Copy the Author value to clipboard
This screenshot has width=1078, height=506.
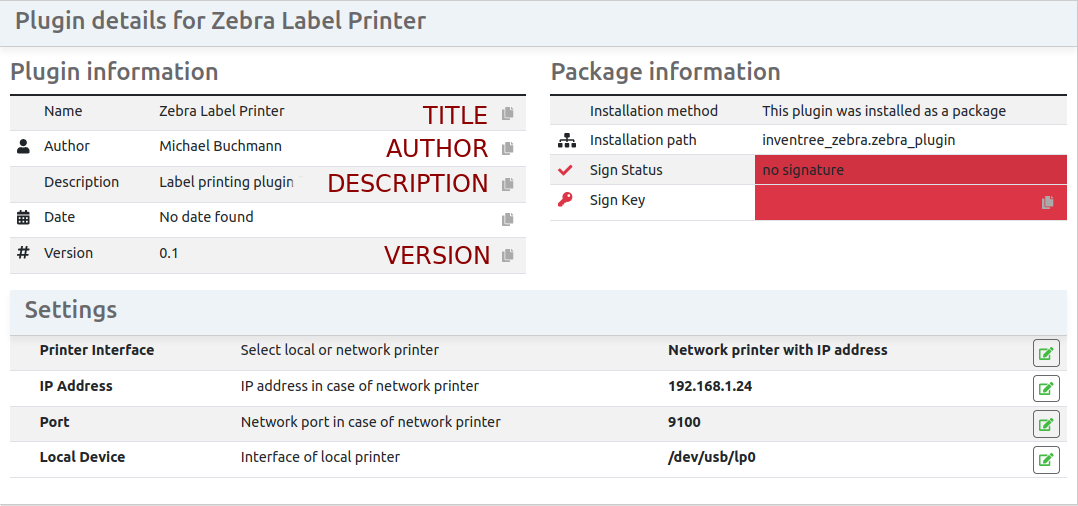tap(507, 148)
